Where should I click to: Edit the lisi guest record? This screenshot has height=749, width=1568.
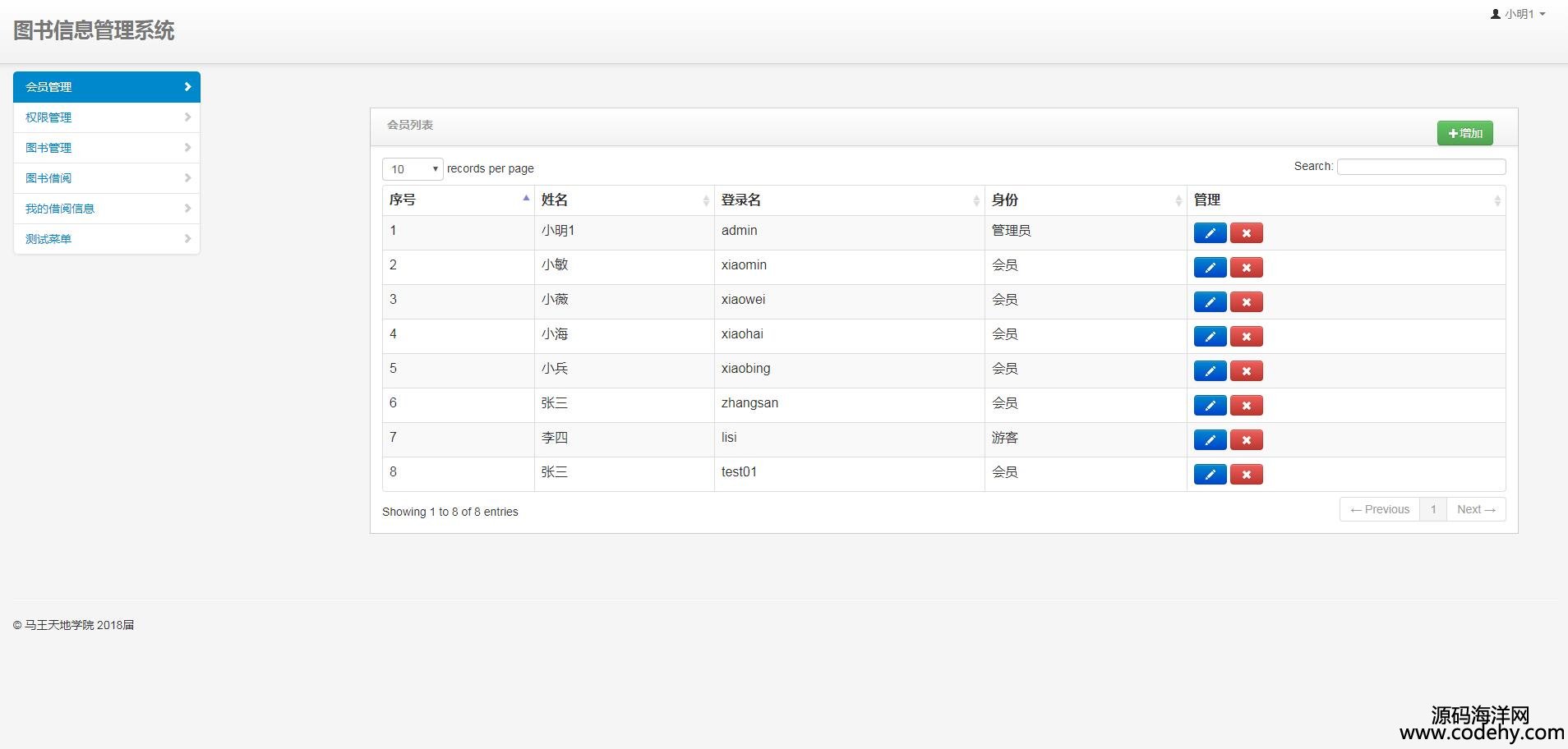click(1210, 440)
